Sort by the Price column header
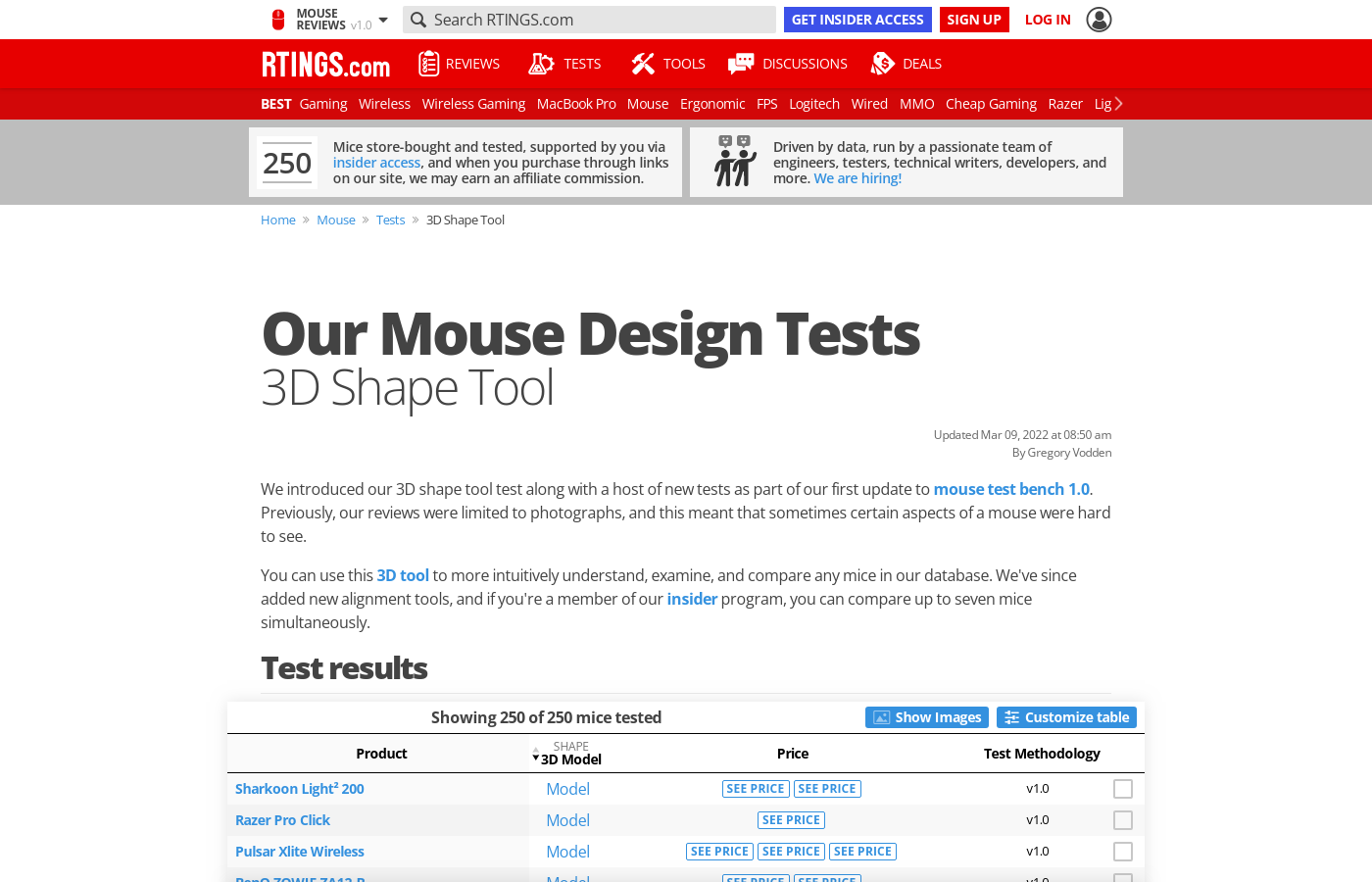This screenshot has width=1372, height=882. point(793,754)
